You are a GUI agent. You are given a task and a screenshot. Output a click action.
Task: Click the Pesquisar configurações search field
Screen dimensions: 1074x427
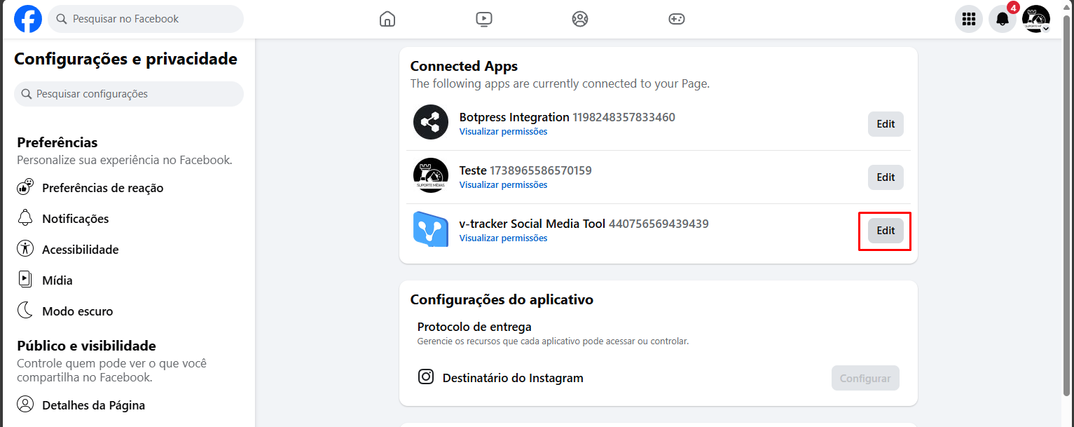[x=129, y=94]
